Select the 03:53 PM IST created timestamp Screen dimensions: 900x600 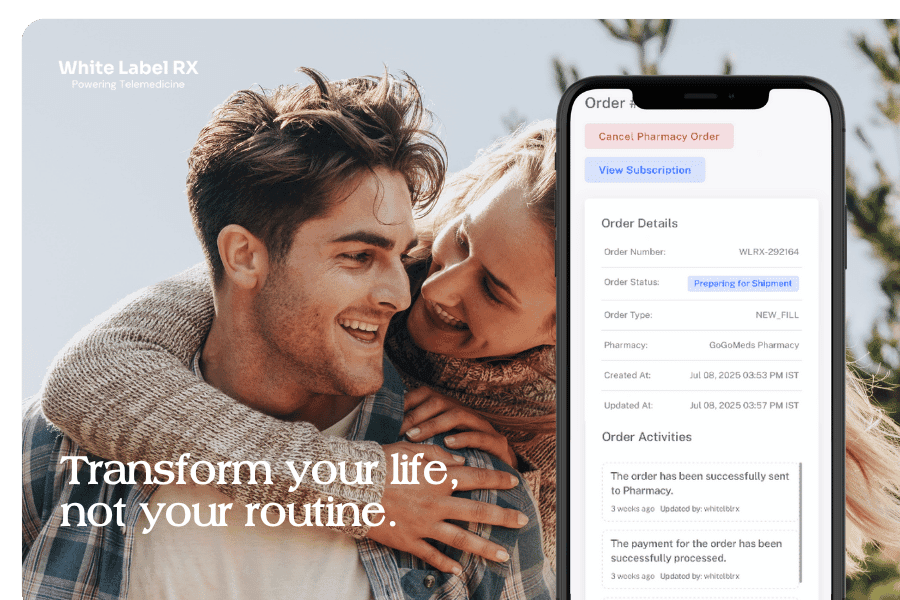click(x=744, y=376)
